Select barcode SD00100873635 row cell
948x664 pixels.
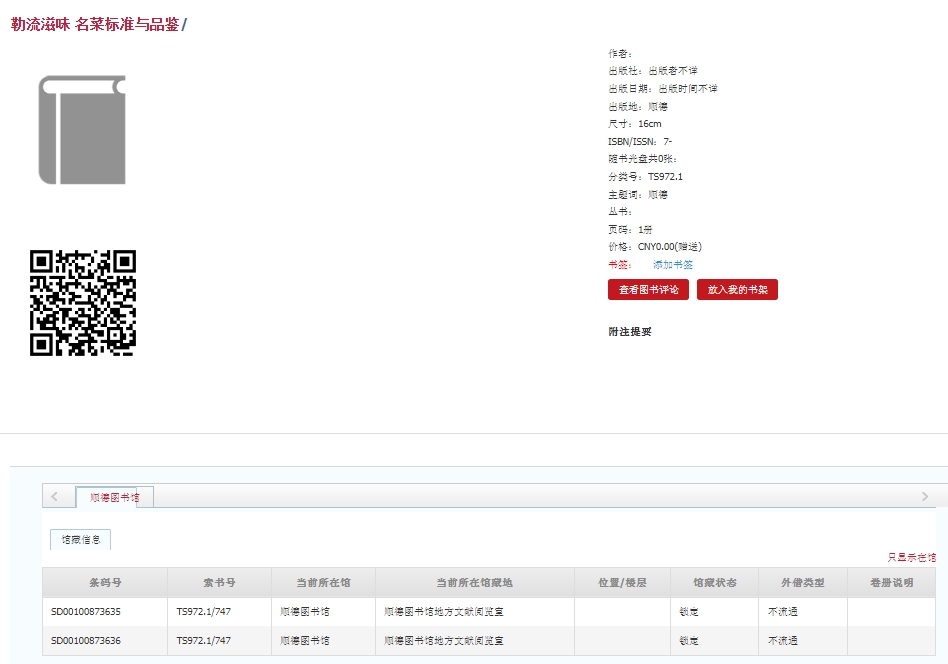(x=86, y=612)
